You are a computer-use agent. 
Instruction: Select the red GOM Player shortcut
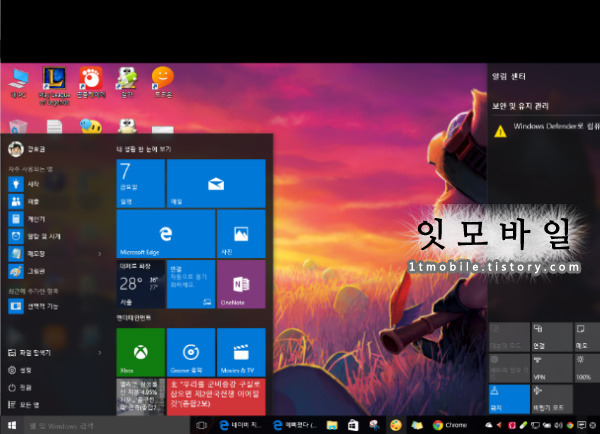pyautogui.click(x=91, y=82)
